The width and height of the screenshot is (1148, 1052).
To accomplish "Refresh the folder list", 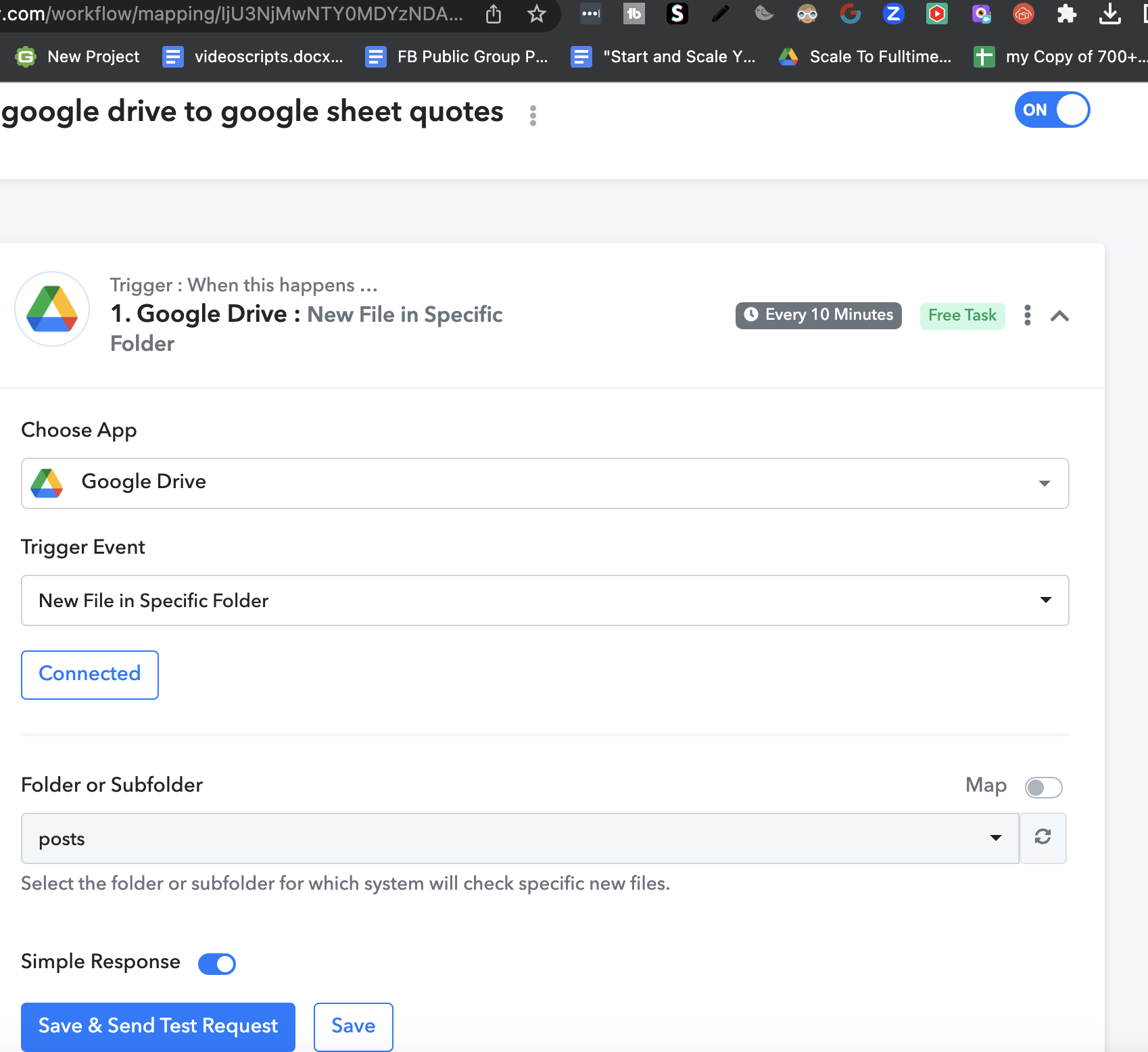I will [1043, 838].
